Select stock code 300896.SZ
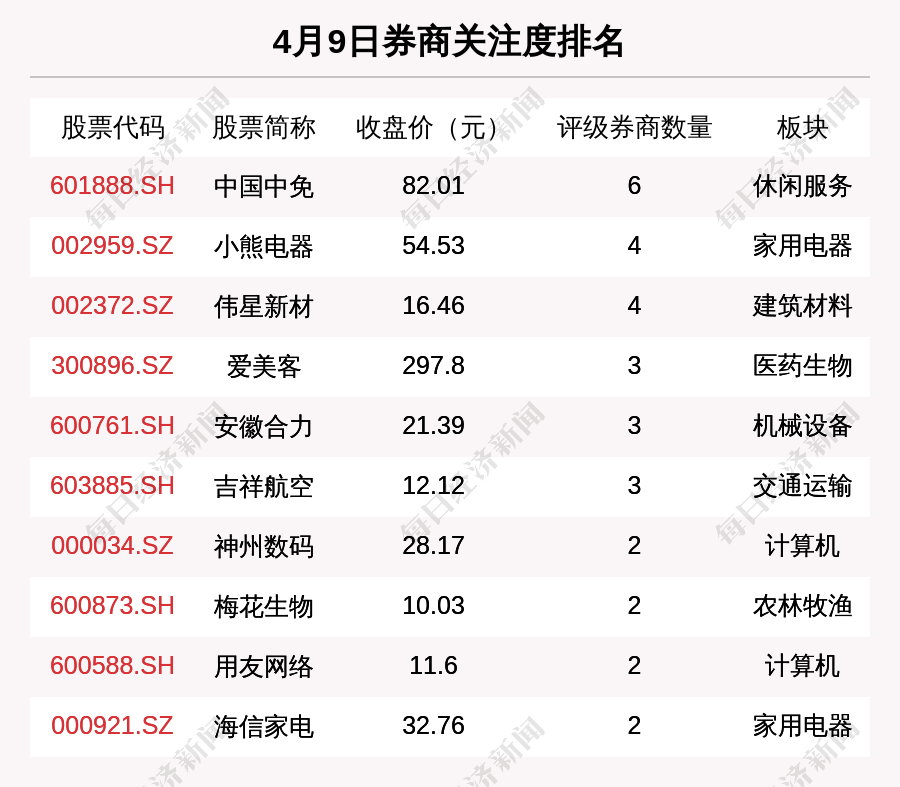The width and height of the screenshot is (900, 787). tap(112, 366)
